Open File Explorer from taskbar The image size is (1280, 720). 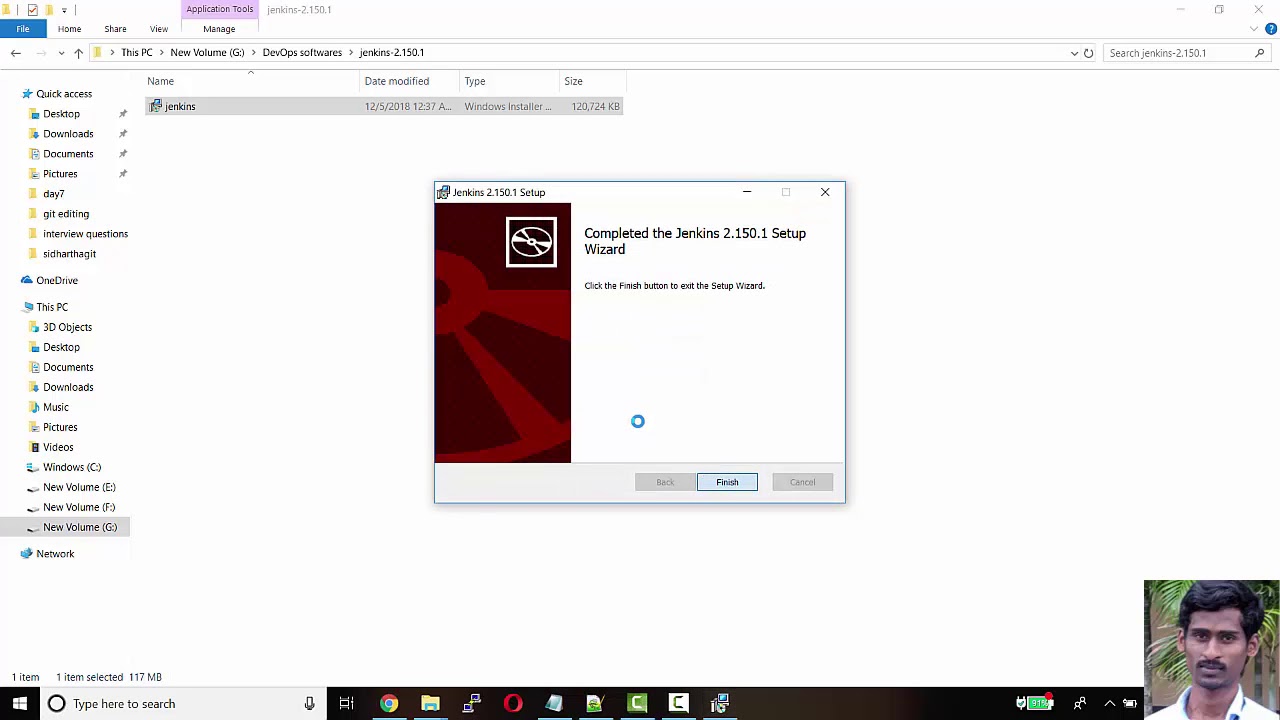(430, 704)
